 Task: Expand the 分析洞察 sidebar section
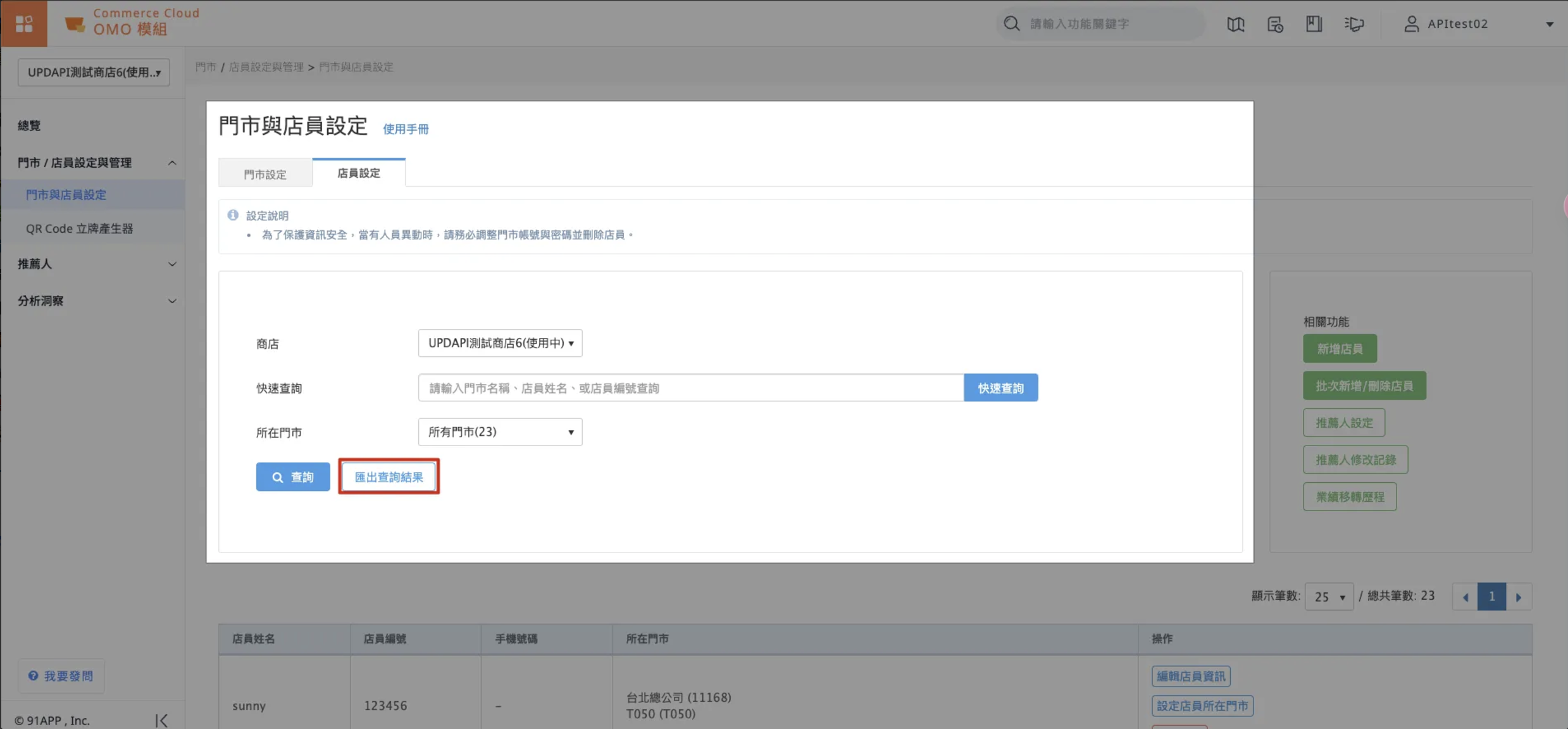95,301
